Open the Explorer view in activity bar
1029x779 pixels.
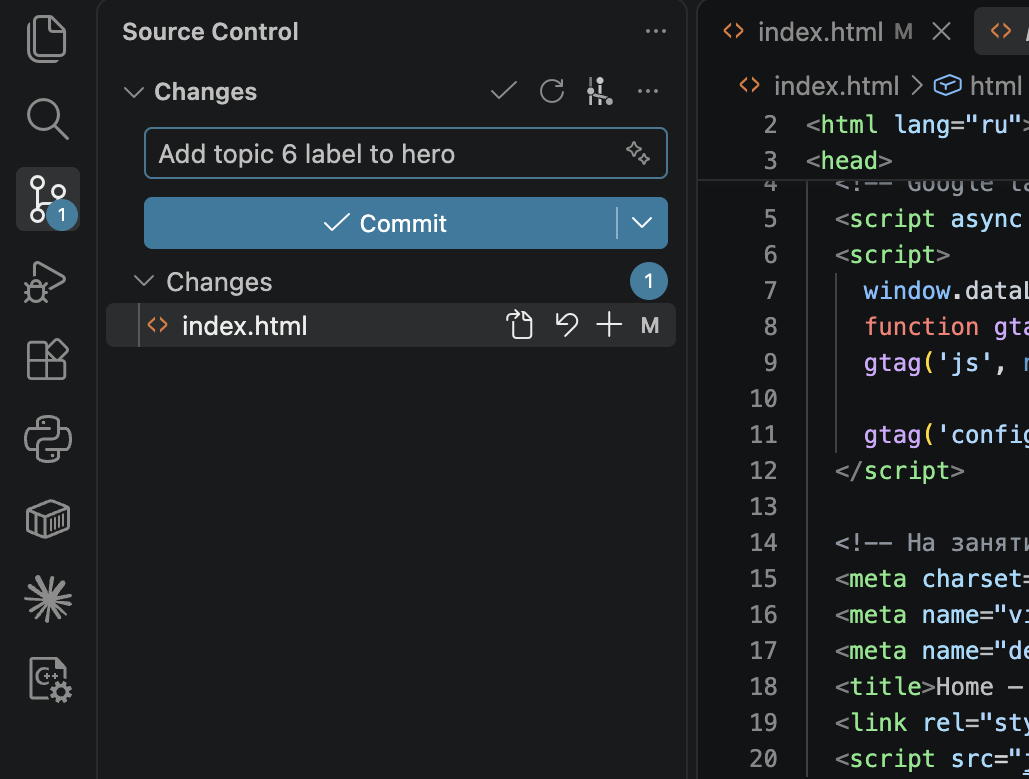click(x=47, y=39)
